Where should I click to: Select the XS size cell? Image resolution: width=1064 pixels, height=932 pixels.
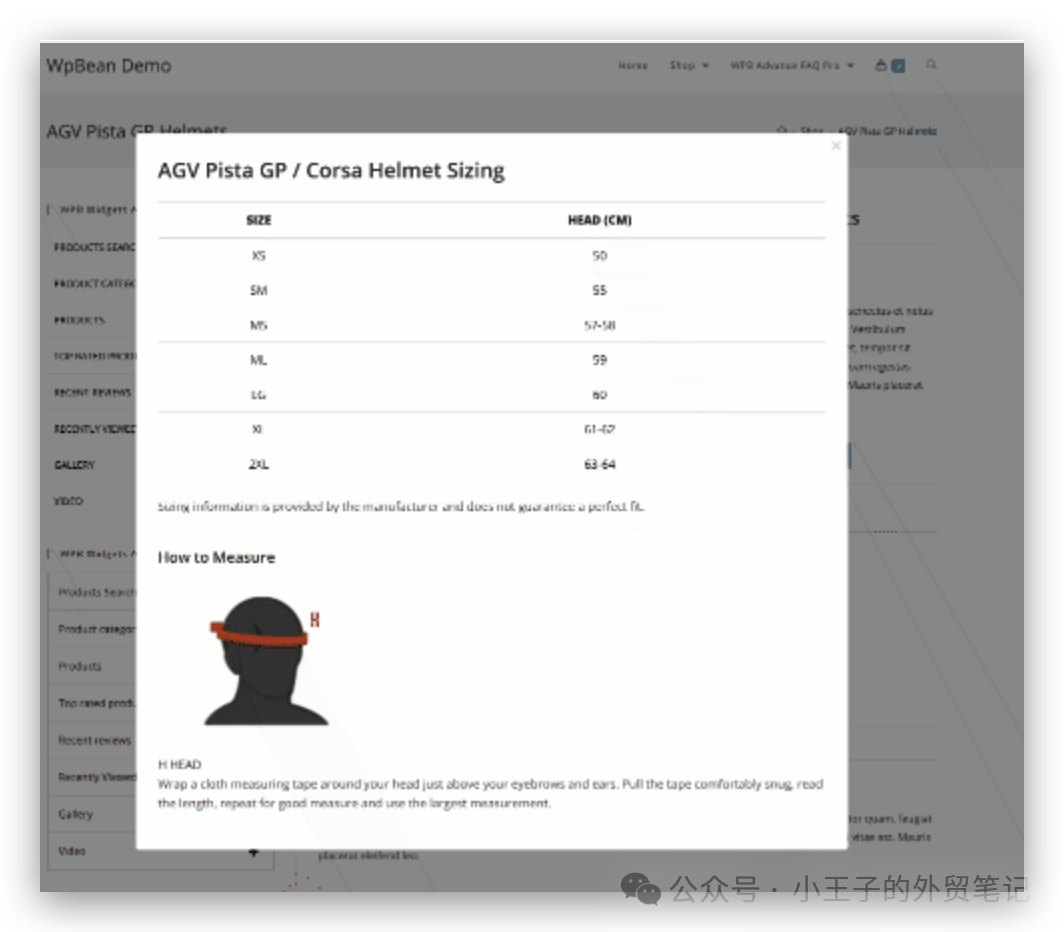259,256
